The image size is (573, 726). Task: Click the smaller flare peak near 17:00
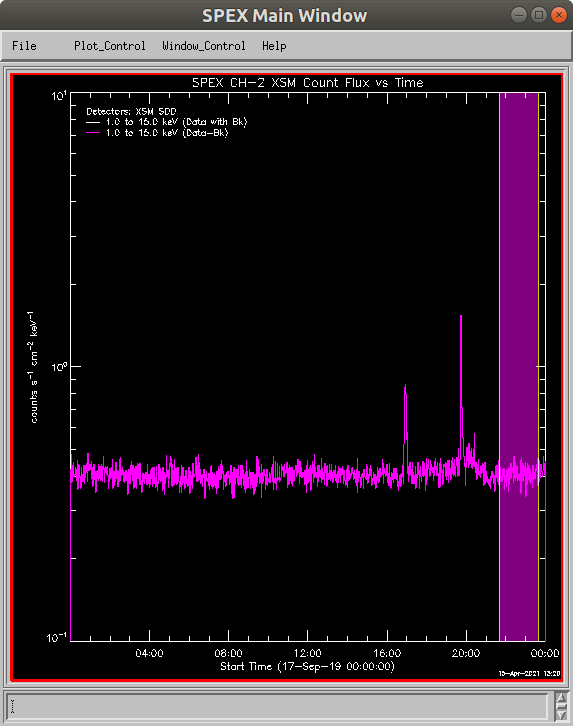point(405,387)
